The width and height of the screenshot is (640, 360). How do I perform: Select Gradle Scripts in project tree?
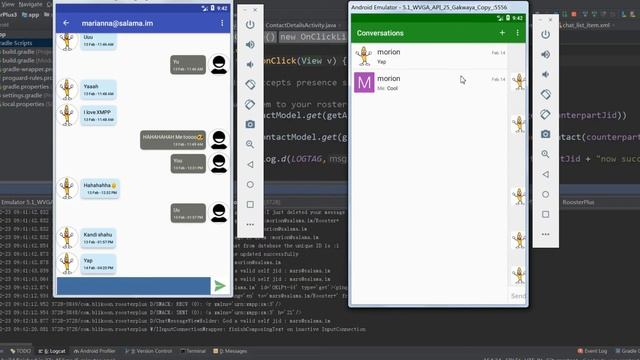pyautogui.click(x=16, y=43)
